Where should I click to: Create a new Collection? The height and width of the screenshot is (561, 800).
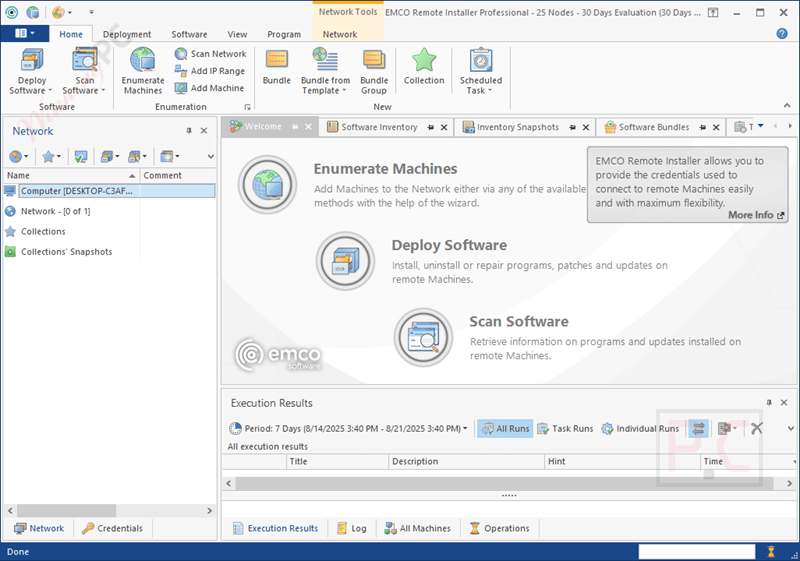click(424, 67)
